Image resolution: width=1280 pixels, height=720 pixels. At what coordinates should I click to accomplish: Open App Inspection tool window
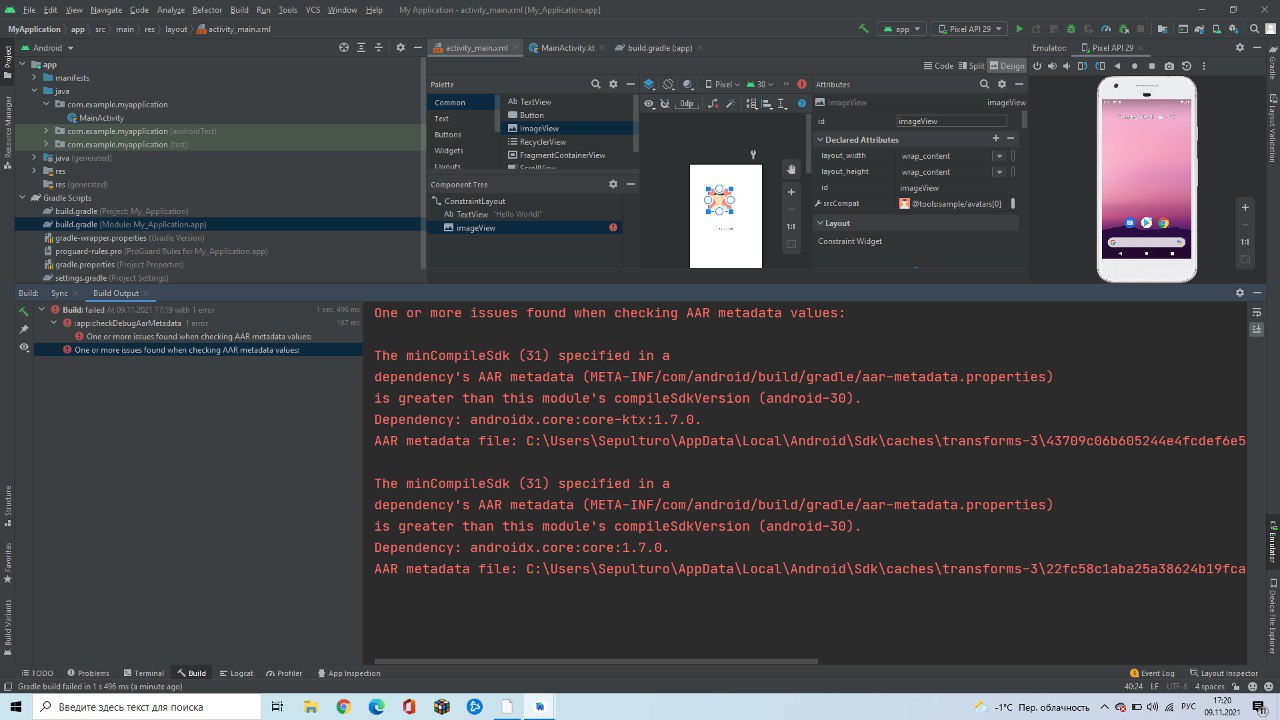349,673
